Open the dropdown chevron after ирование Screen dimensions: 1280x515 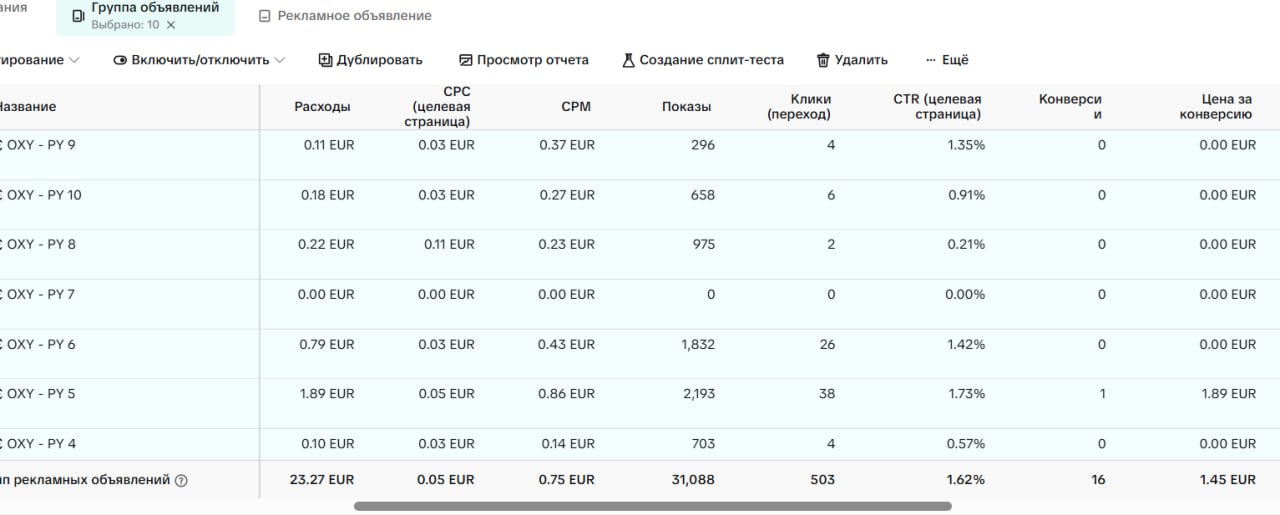coord(73,60)
